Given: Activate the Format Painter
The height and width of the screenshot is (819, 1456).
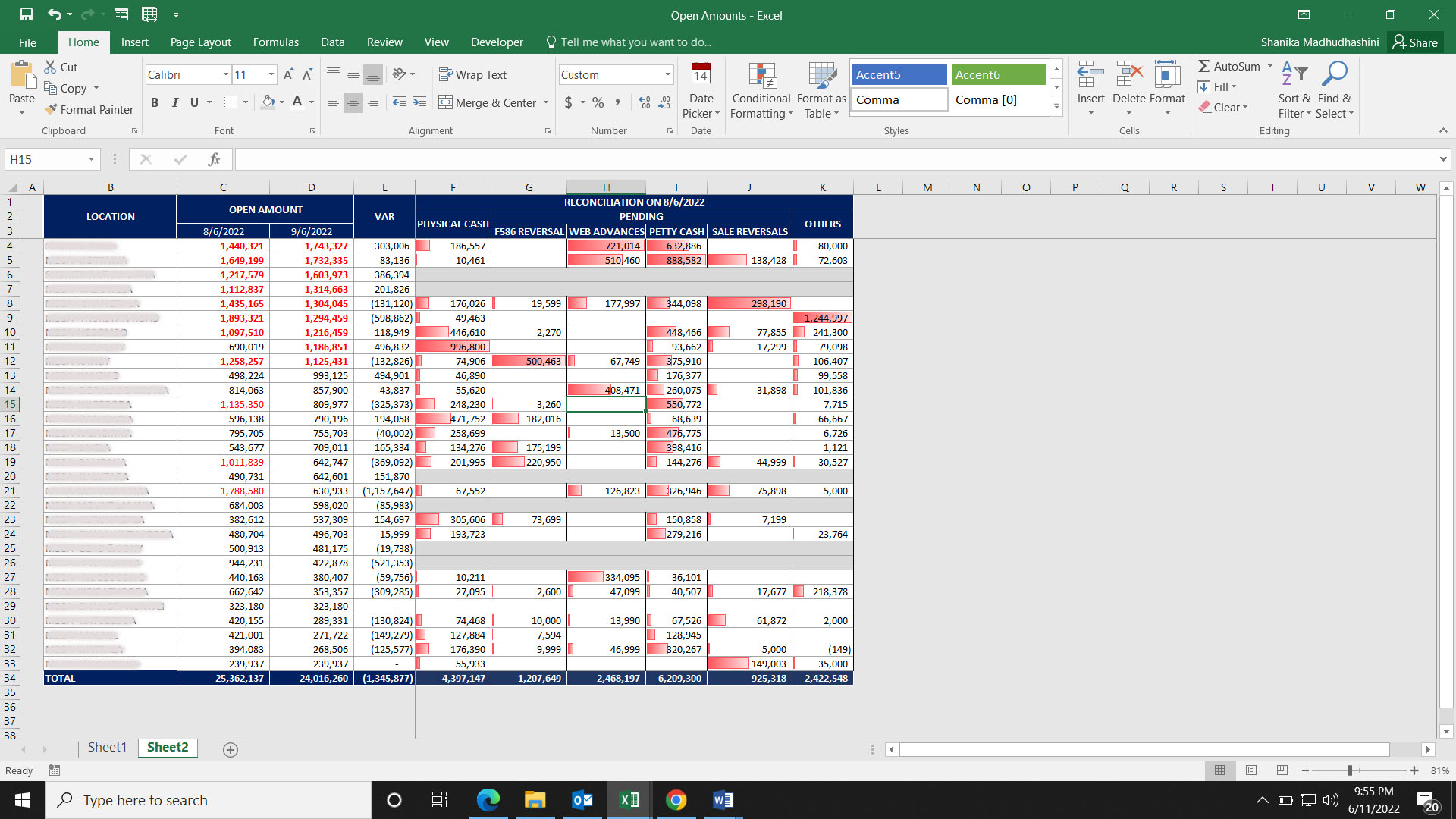Looking at the screenshot, I should coord(89,109).
